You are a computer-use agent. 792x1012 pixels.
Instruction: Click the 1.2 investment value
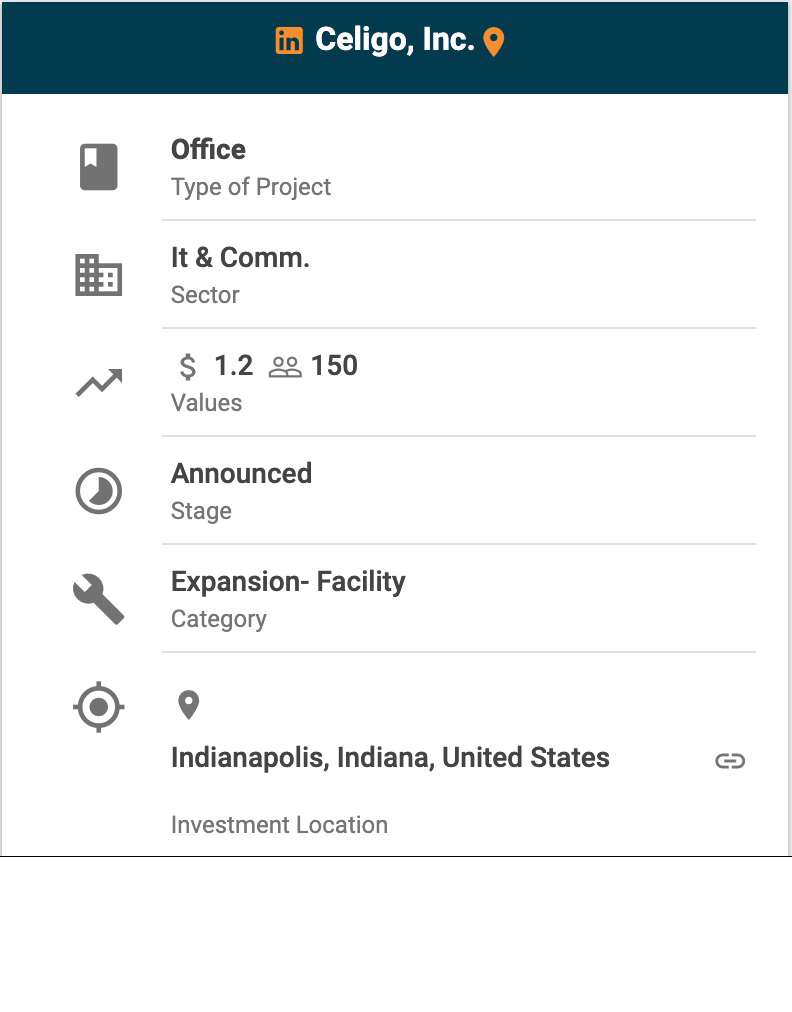coord(233,366)
